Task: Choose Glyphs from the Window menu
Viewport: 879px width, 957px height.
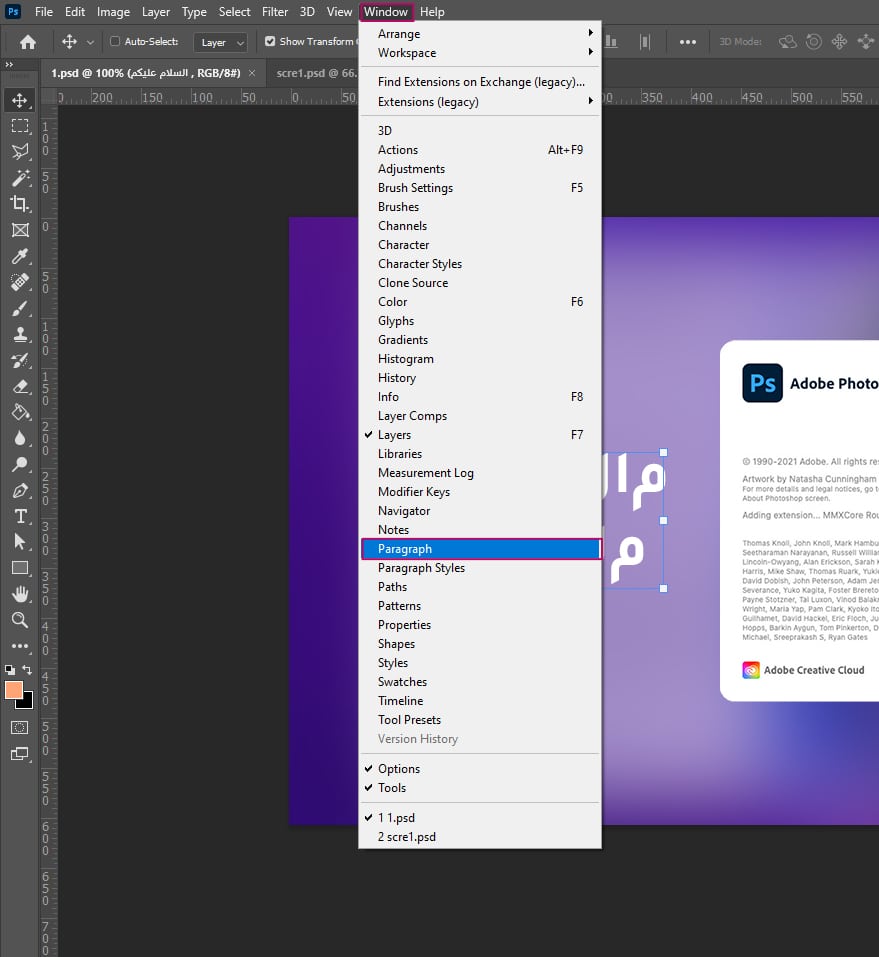Action: tap(480, 321)
